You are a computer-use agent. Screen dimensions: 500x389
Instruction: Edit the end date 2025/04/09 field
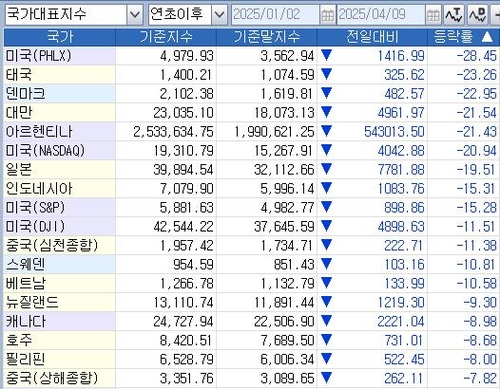coord(381,15)
